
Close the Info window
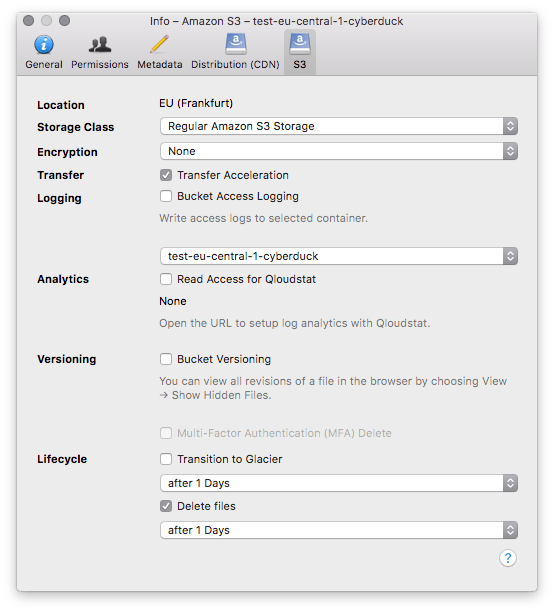pyautogui.click(x=29, y=21)
